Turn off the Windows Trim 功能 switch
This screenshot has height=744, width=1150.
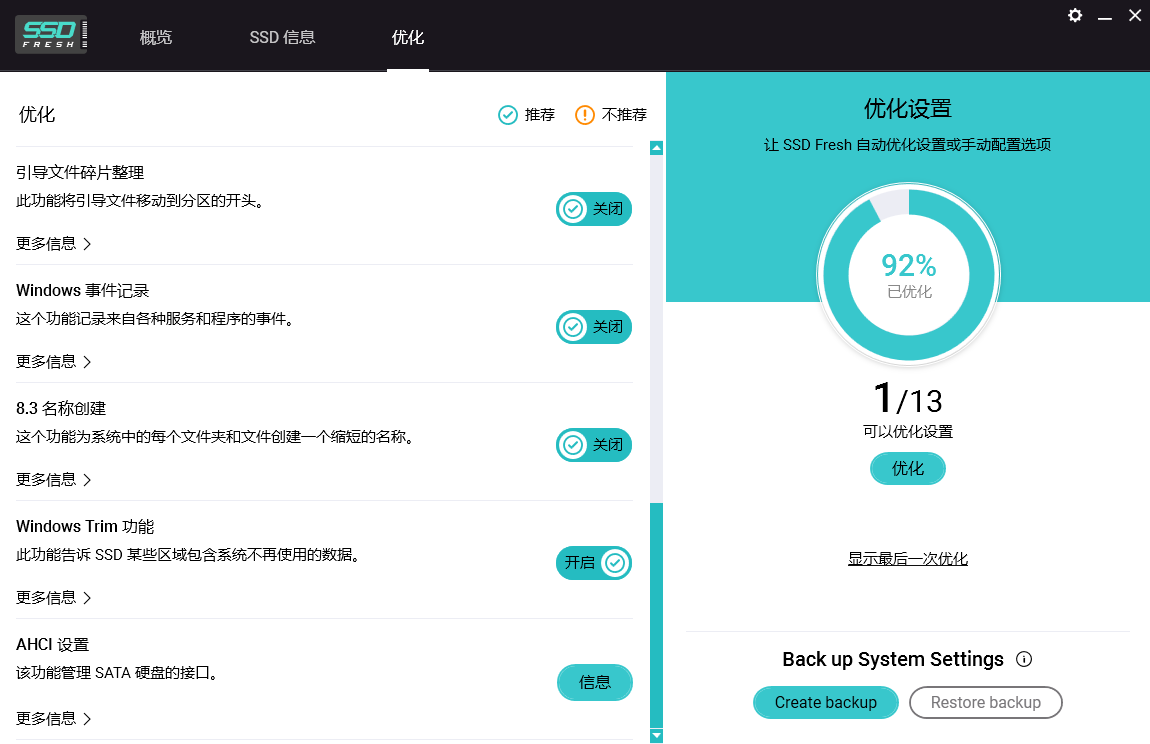coord(594,563)
